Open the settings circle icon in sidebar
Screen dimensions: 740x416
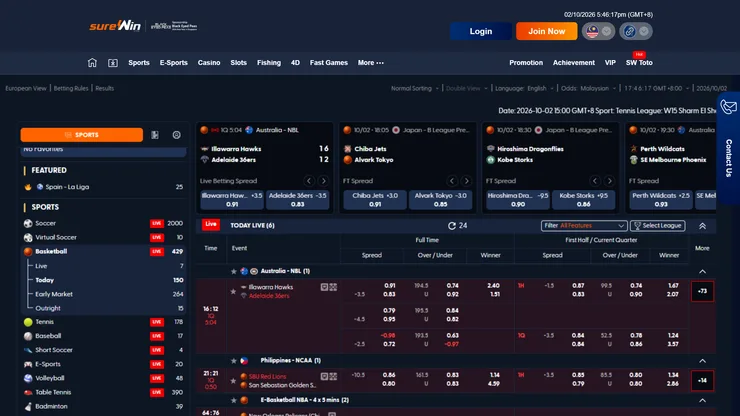click(x=177, y=135)
